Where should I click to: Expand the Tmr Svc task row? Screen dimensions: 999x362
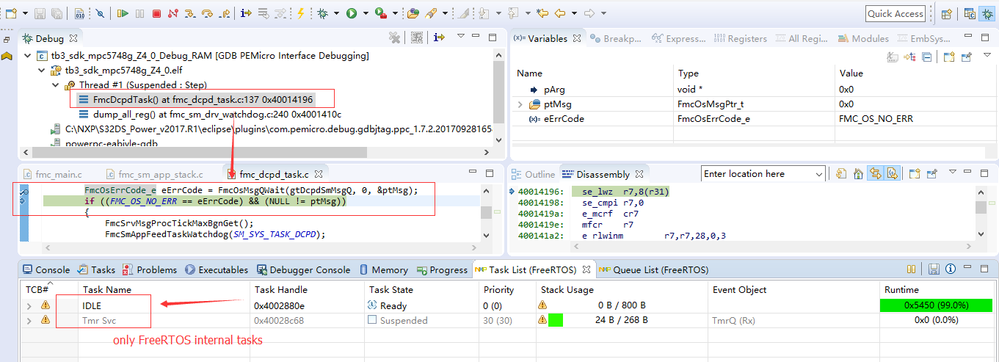[29, 321]
